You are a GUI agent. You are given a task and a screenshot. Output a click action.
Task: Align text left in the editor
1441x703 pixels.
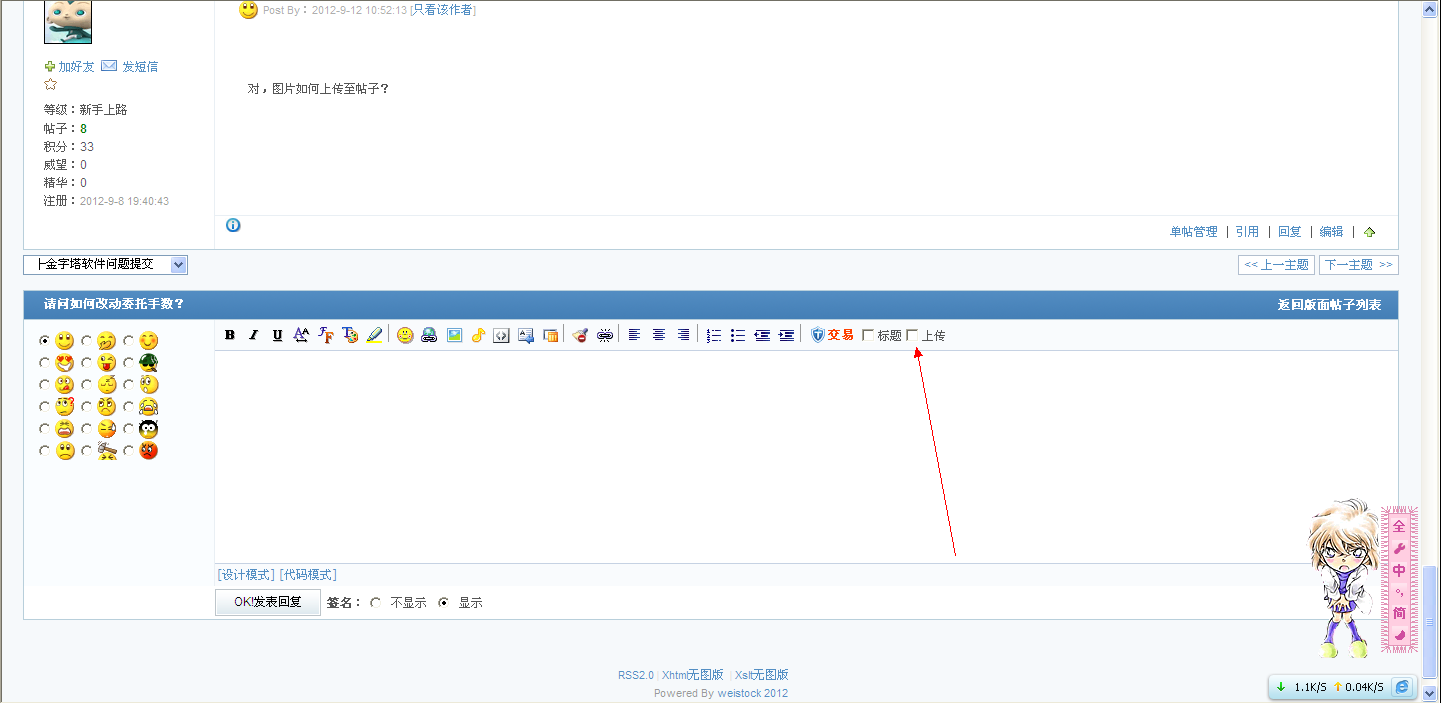point(635,335)
